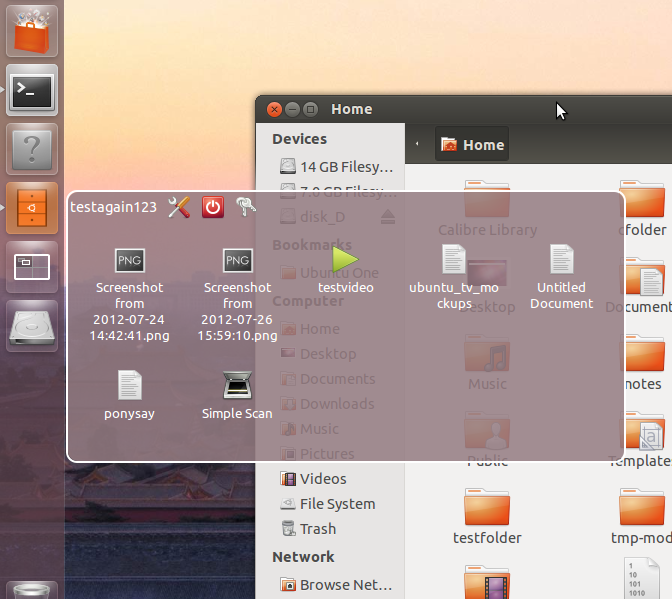
Task: Open the testfolder folder in Home window
Action: (x=487, y=516)
